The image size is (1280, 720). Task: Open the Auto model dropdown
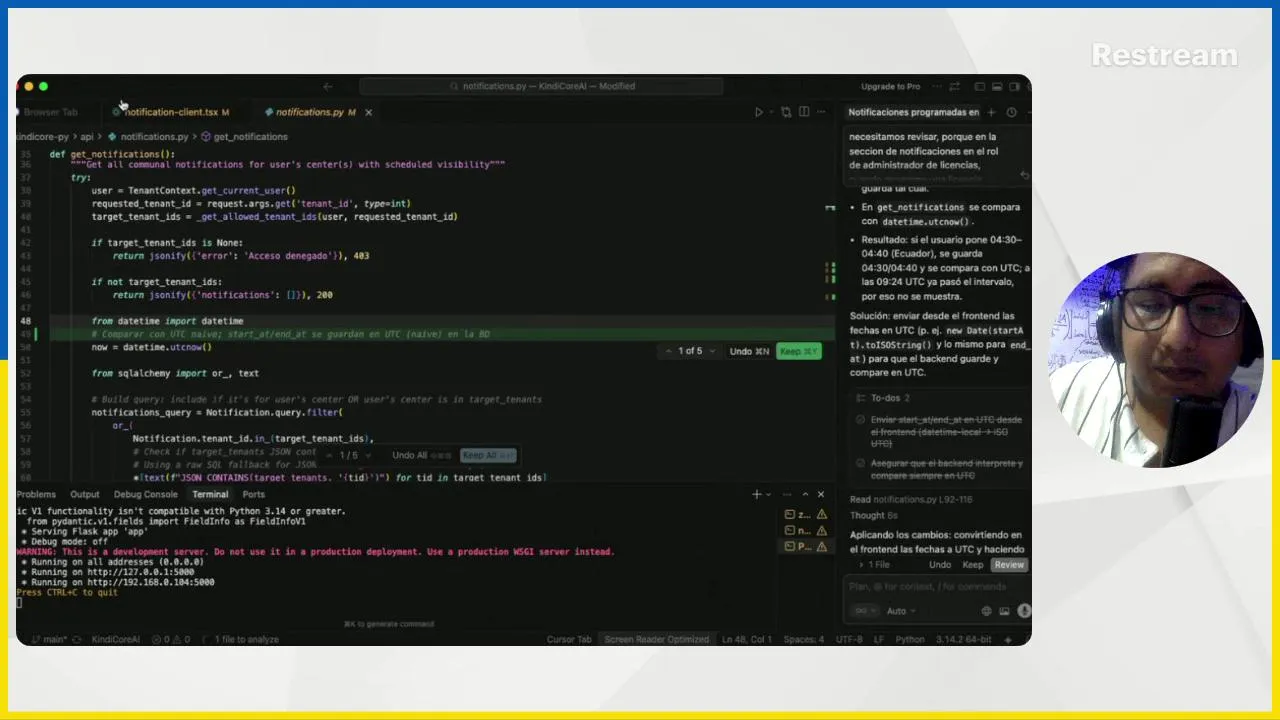point(901,611)
